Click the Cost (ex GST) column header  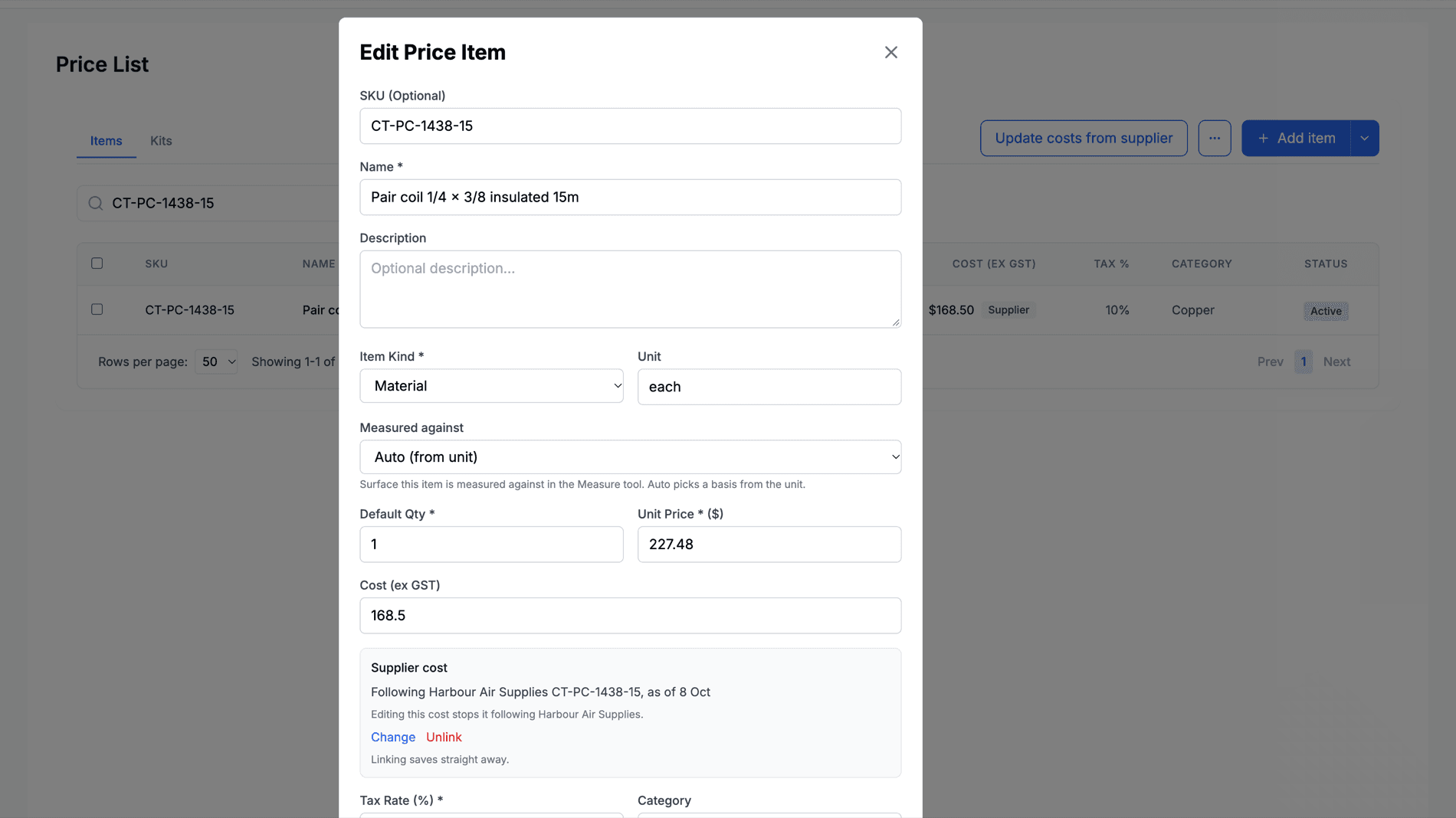pyautogui.click(x=993, y=263)
